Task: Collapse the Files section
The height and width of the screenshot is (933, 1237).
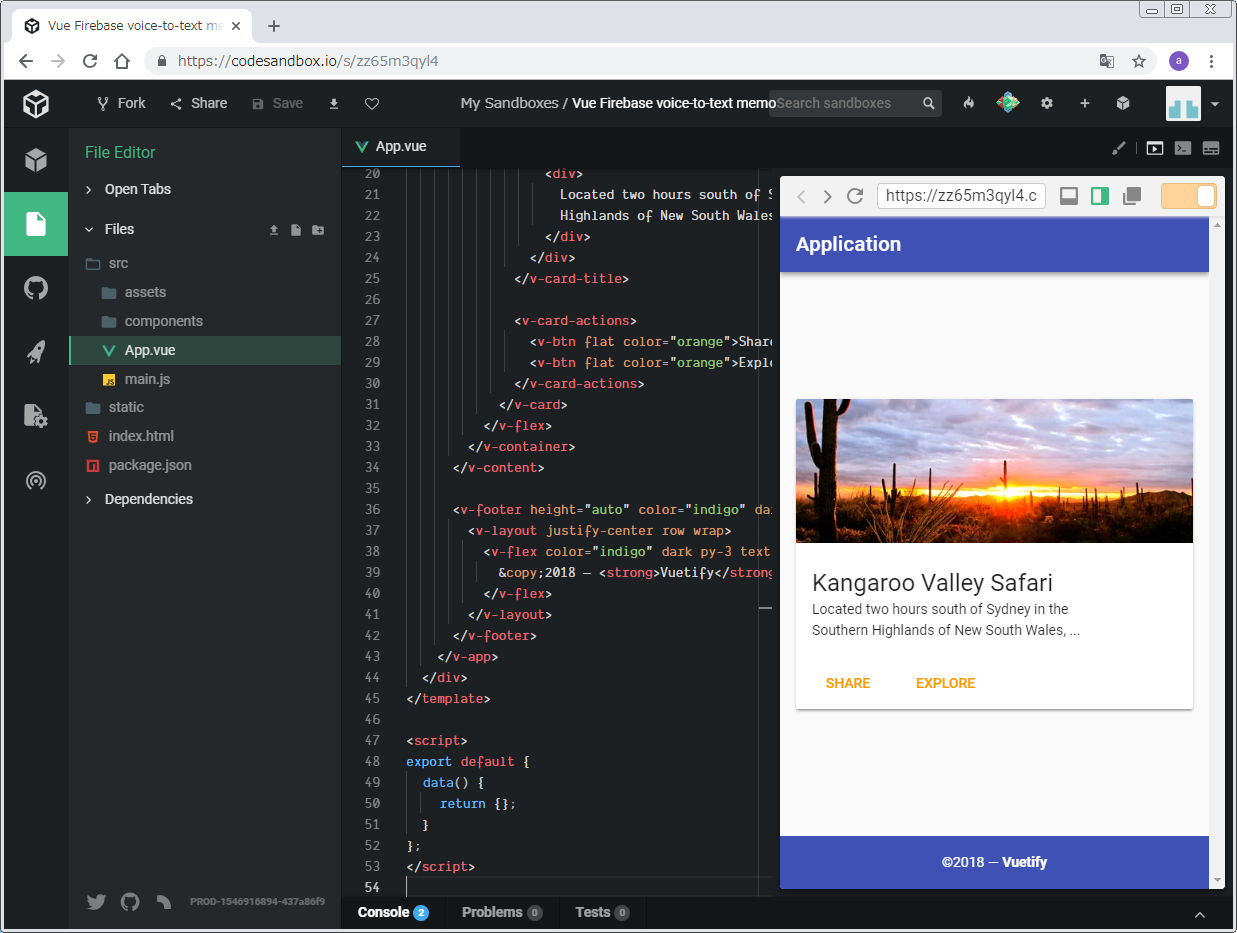Action: tap(119, 229)
